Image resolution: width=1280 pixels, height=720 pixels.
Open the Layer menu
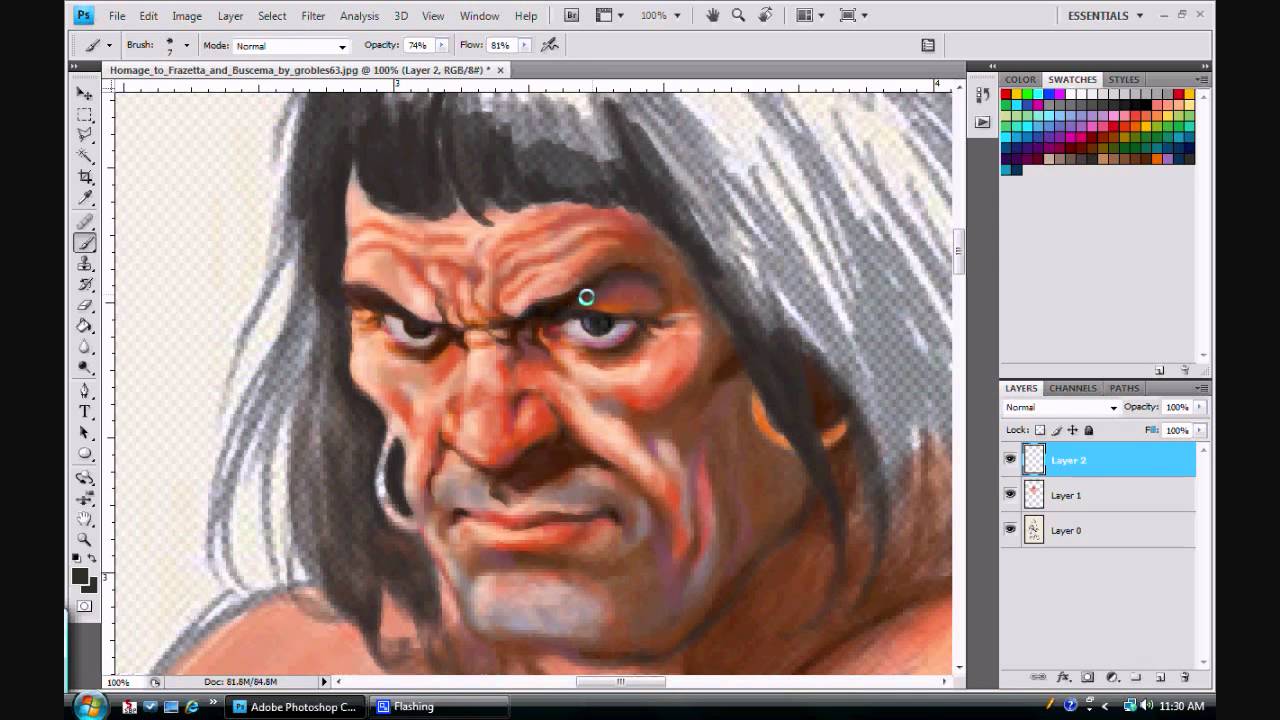[x=230, y=16]
